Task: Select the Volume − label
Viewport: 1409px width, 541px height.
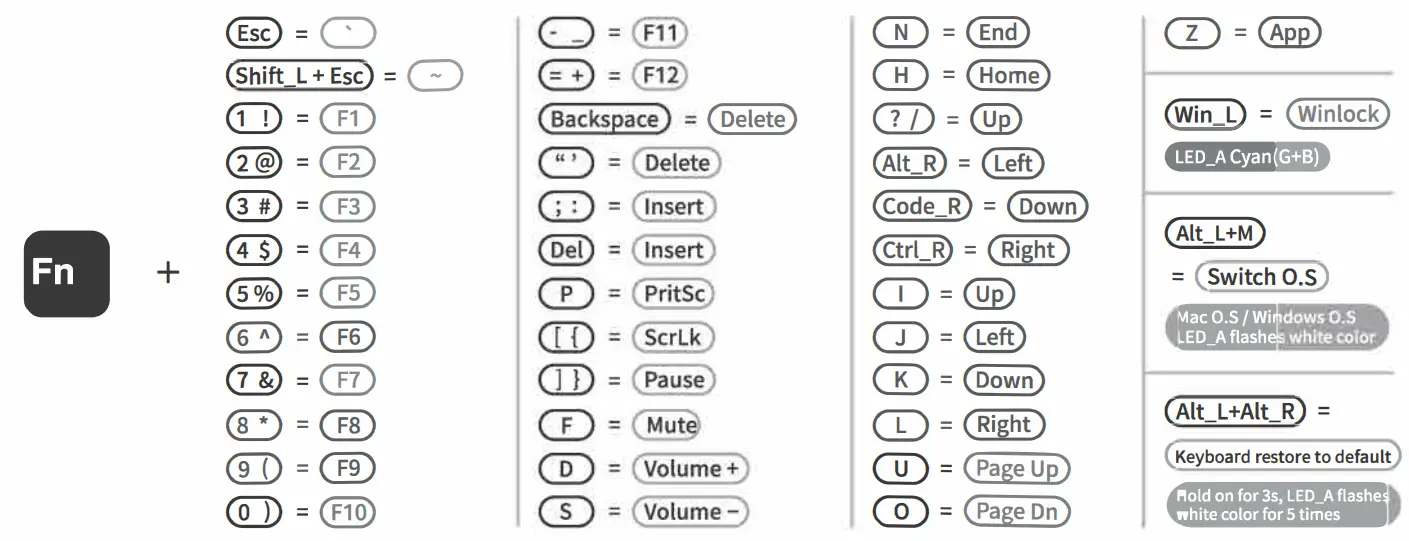Action: coord(690,512)
